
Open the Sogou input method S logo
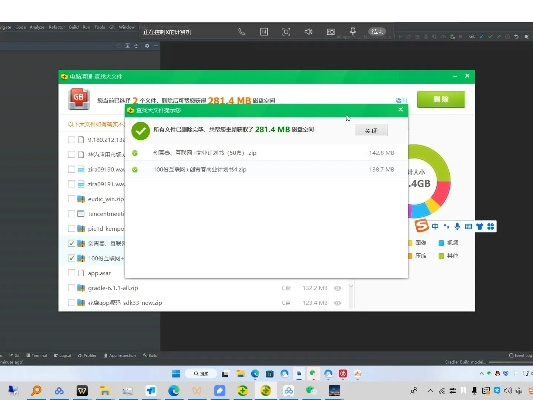pyautogui.click(x=422, y=225)
